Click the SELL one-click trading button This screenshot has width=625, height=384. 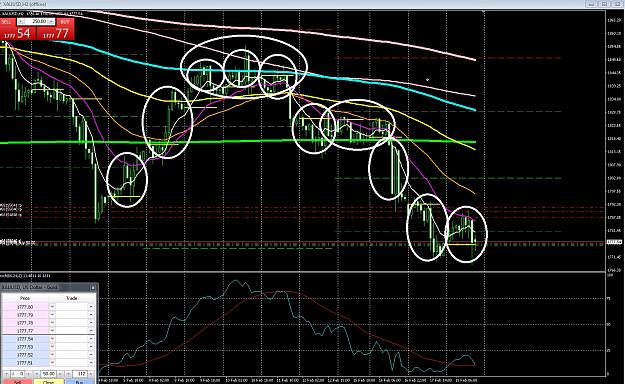[x=7, y=22]
